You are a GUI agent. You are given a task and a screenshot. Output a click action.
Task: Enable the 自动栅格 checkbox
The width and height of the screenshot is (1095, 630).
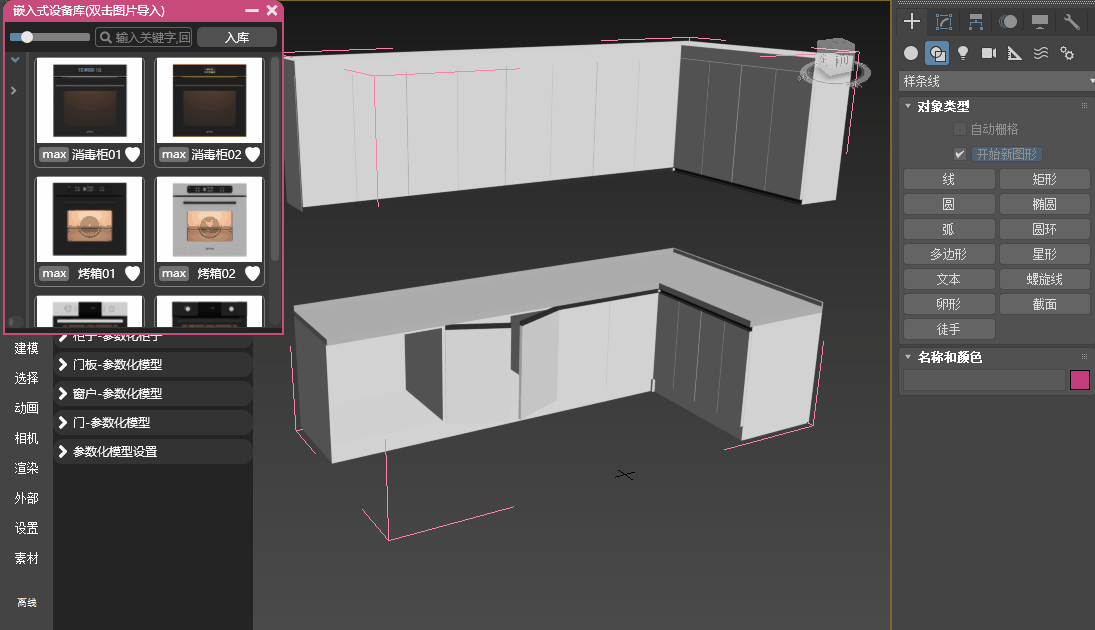(960, 129)
